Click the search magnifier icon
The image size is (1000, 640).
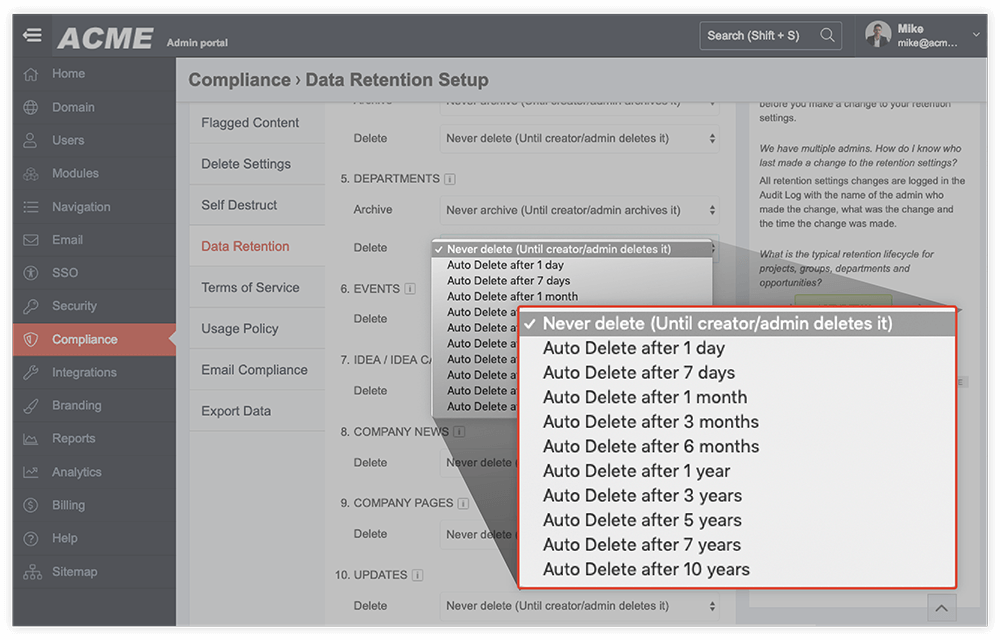827,34
